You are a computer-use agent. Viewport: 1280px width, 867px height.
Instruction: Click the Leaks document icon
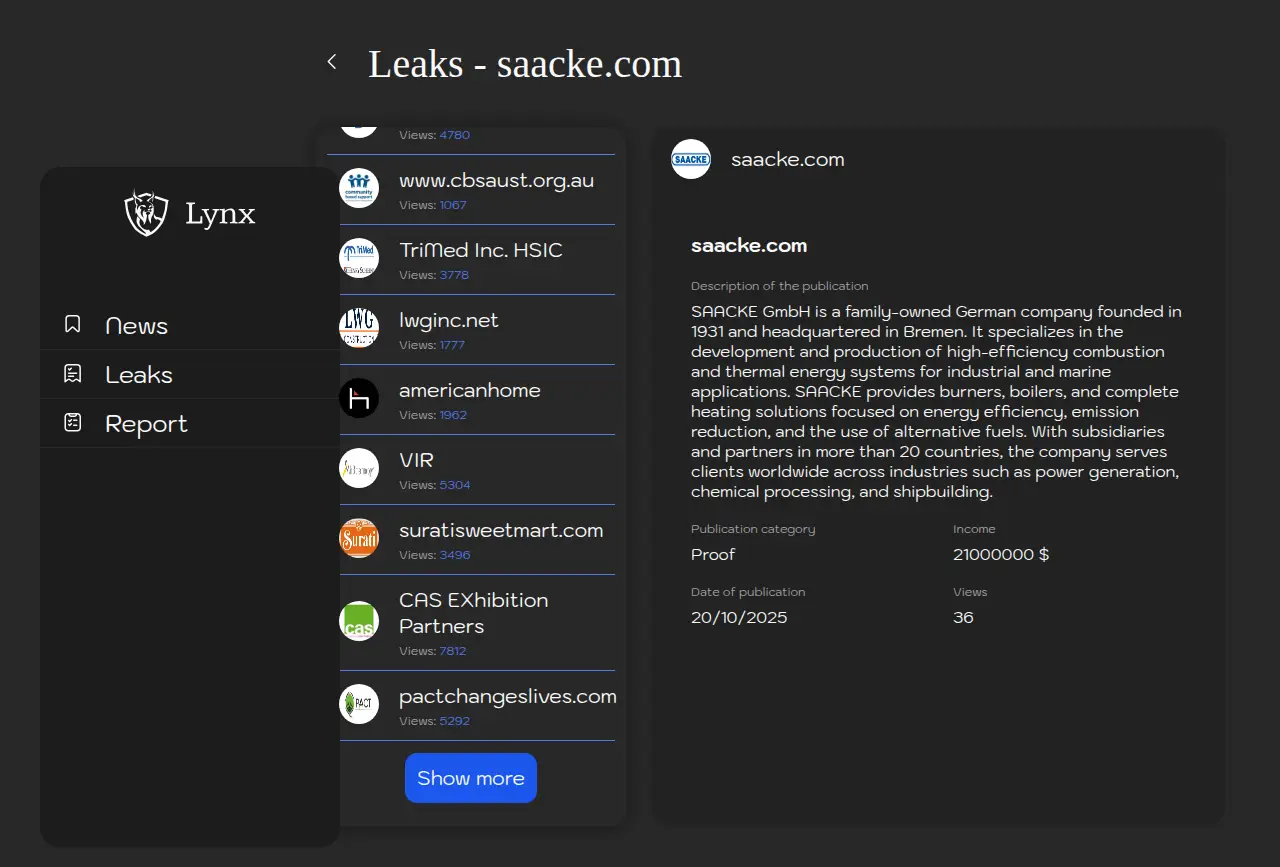pos(73,373)
